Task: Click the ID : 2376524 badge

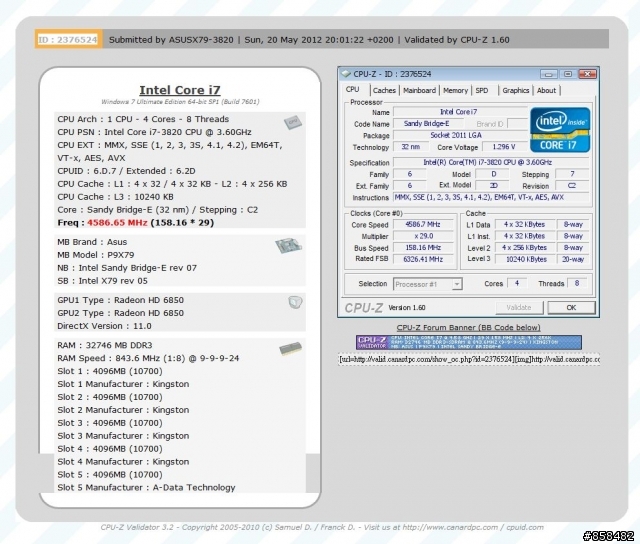Action: pos(68,40)
